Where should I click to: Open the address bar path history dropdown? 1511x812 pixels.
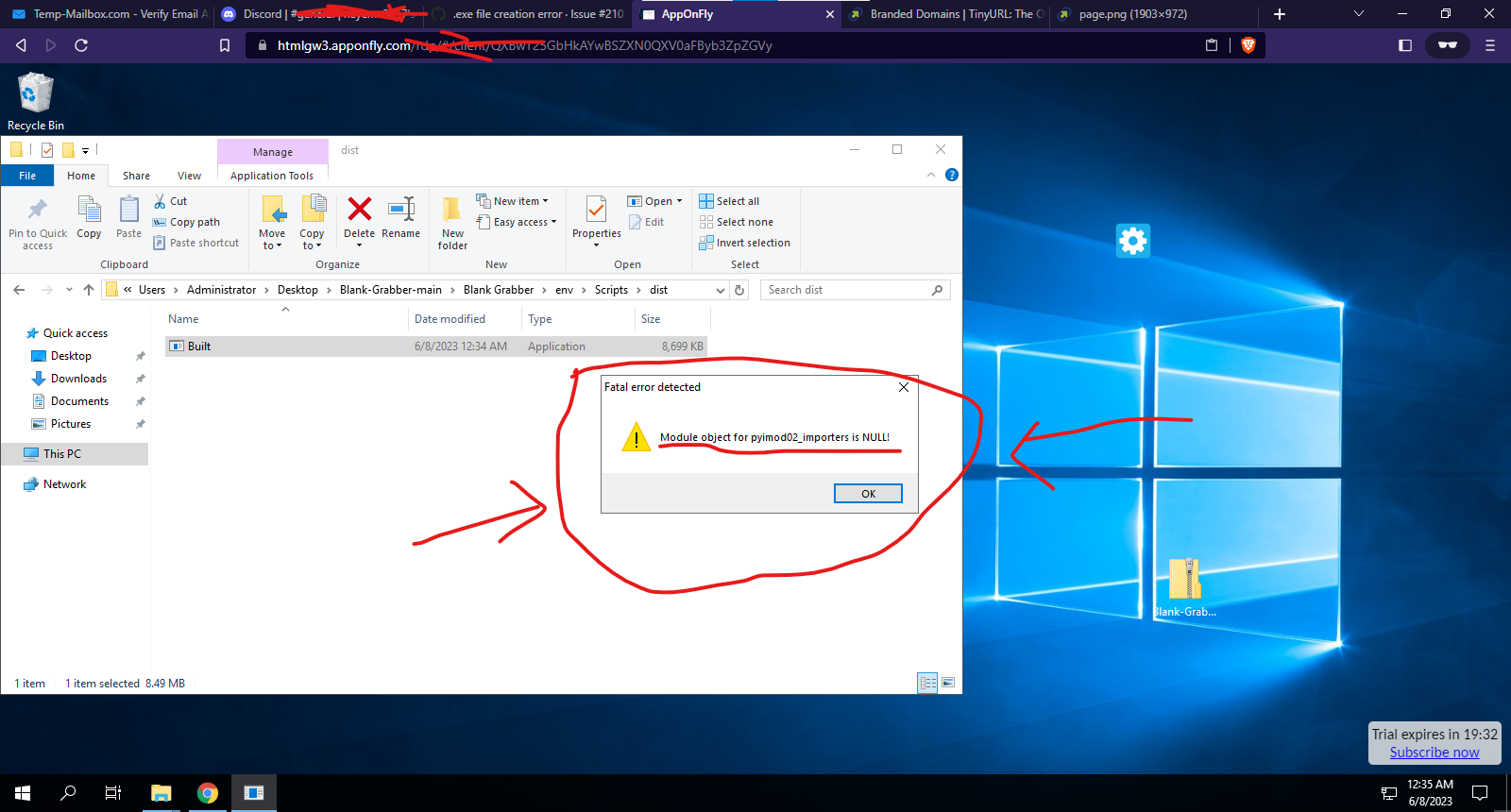pyautogui.click(x=721, y=290)
